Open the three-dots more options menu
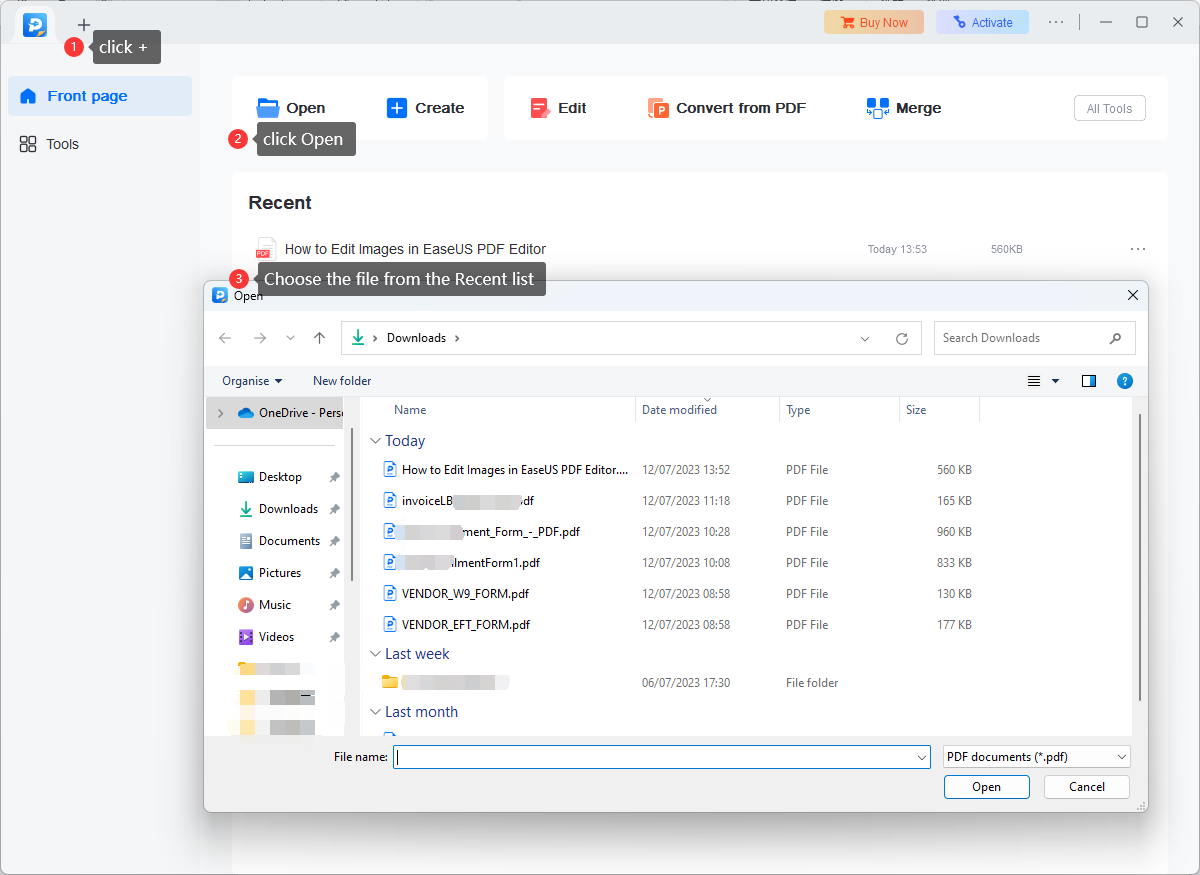The height and width of the screenshot is (875, 1200). 1056,22
